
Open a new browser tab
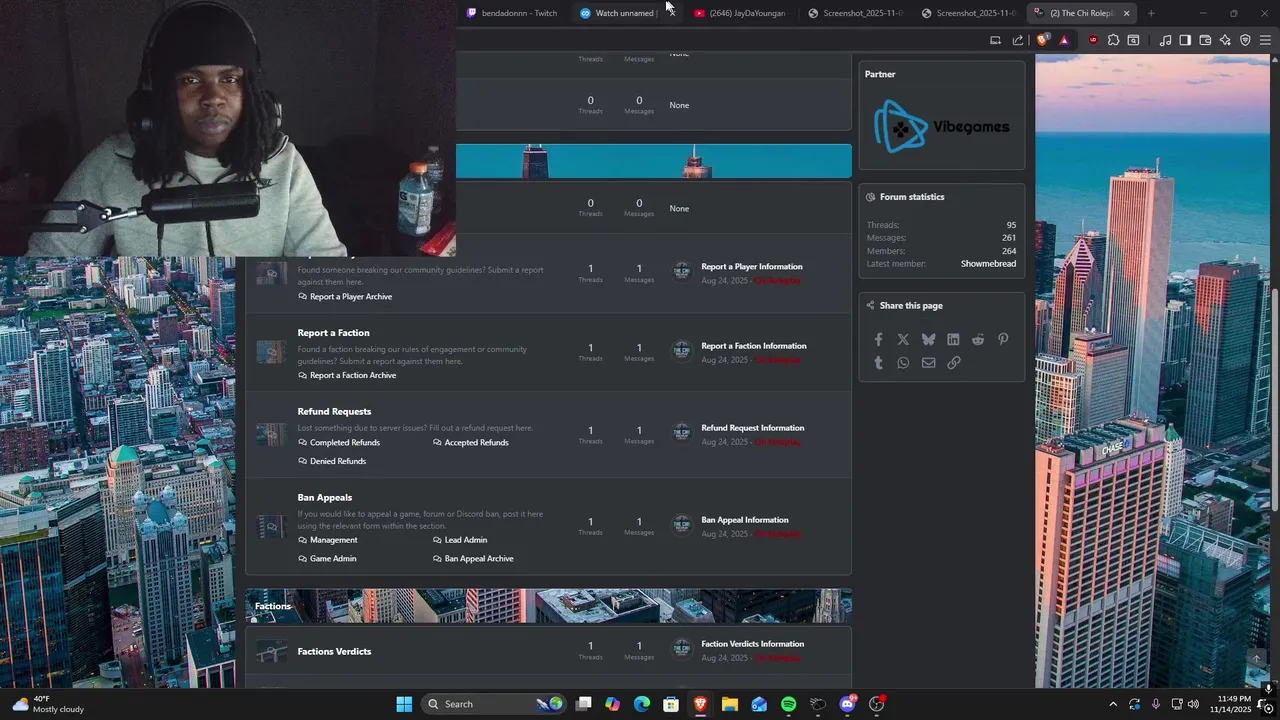(1151, 13)
